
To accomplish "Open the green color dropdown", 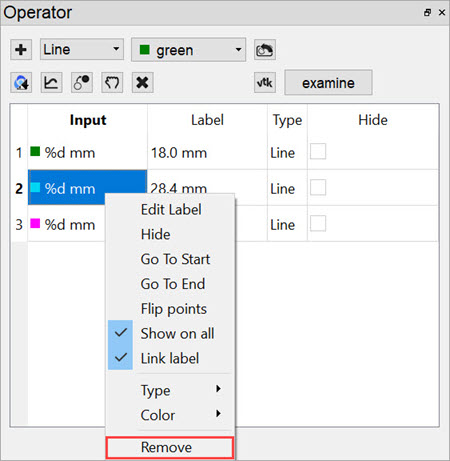I will tap(188, 50).
